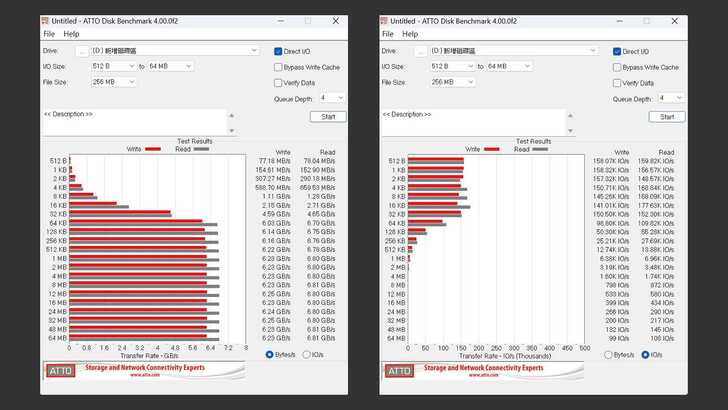The image size is (728, 410).
Task: Enable Verify Data in left window
Action: 278,83
